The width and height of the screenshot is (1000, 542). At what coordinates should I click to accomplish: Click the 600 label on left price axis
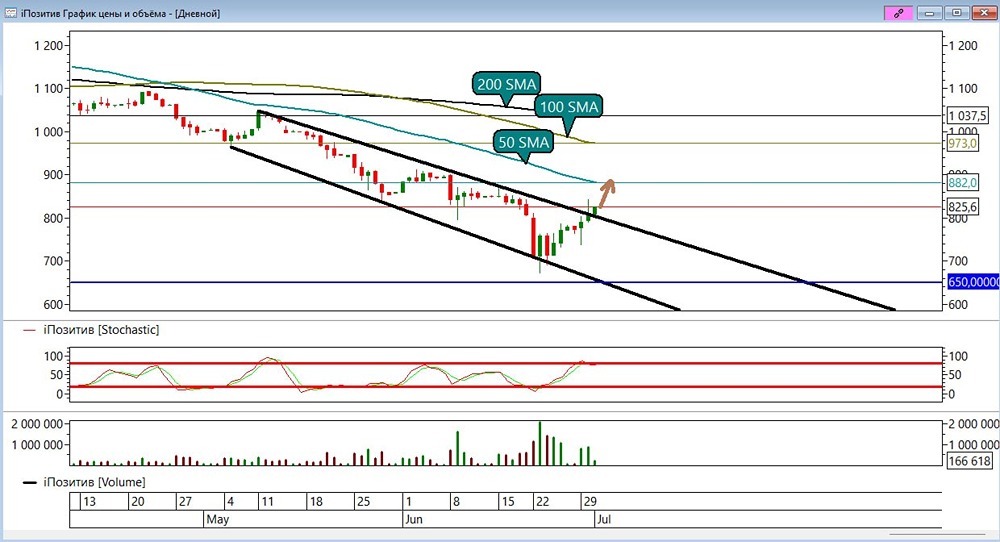[52, 304]
